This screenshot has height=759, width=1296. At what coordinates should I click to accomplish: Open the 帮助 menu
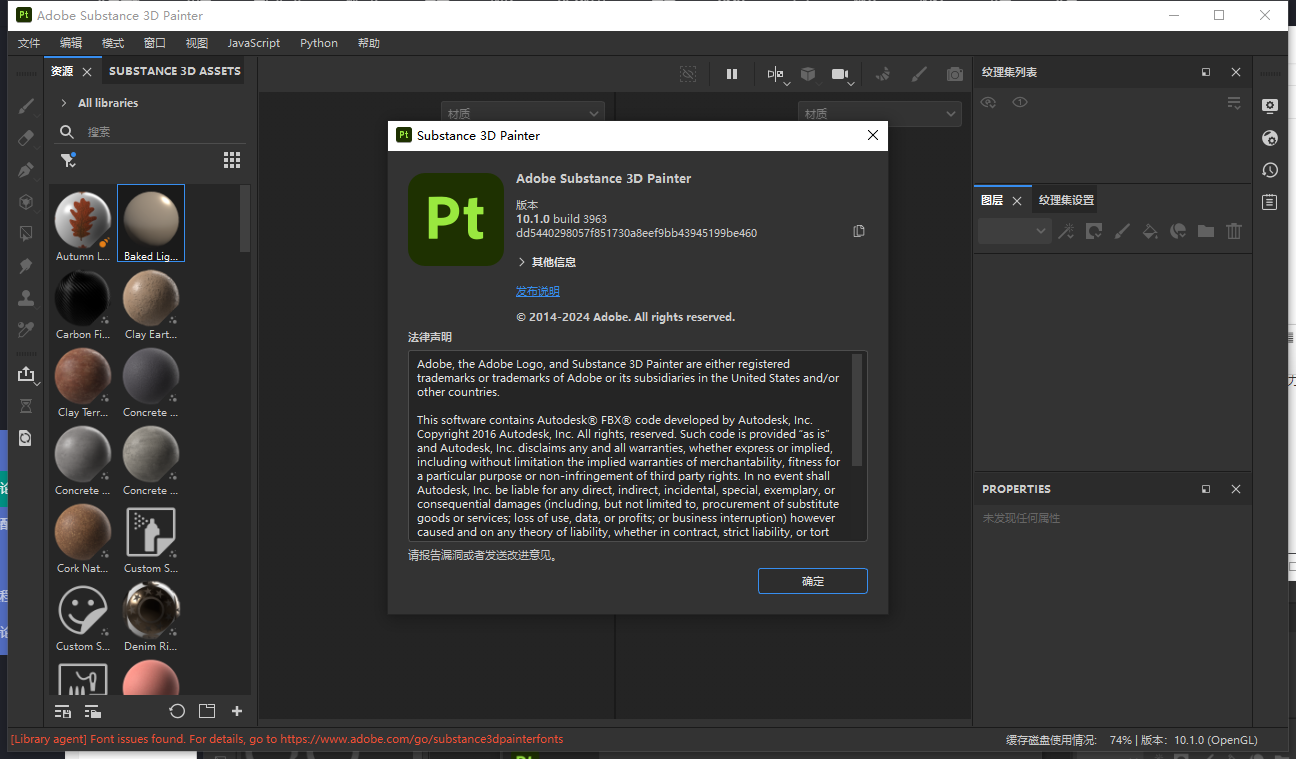coord(369,43)
